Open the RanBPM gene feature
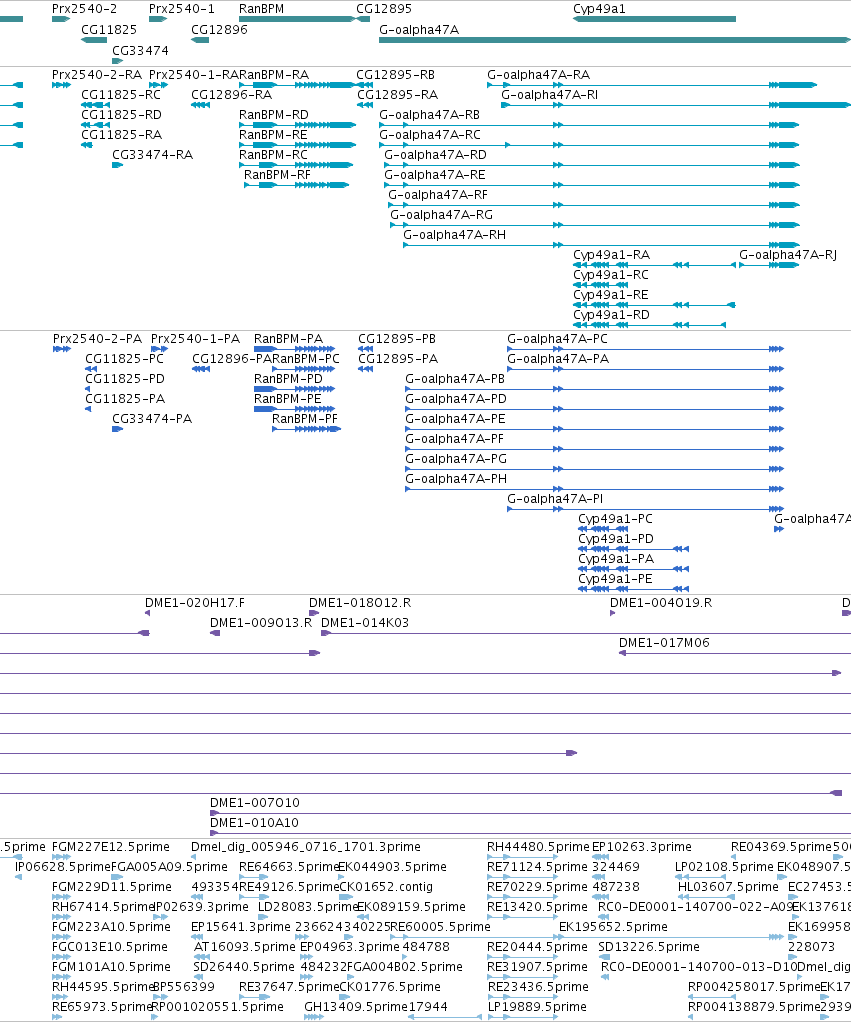The image size is (851, 1022). click(296, 19)
